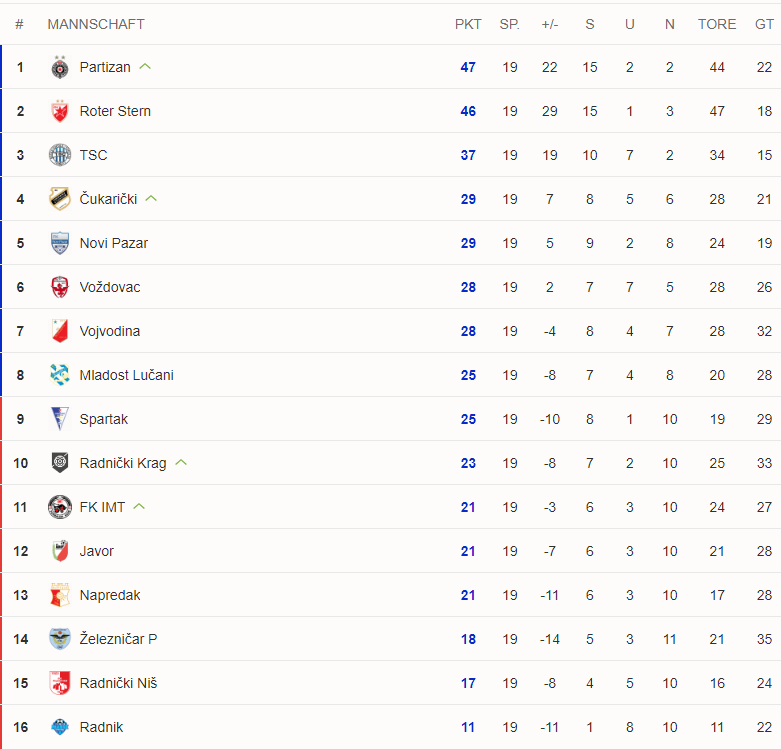This screenshot has height=749, width=781.
Task: Click the green chevron next to Čukarički
Action: tap(151, 199)
